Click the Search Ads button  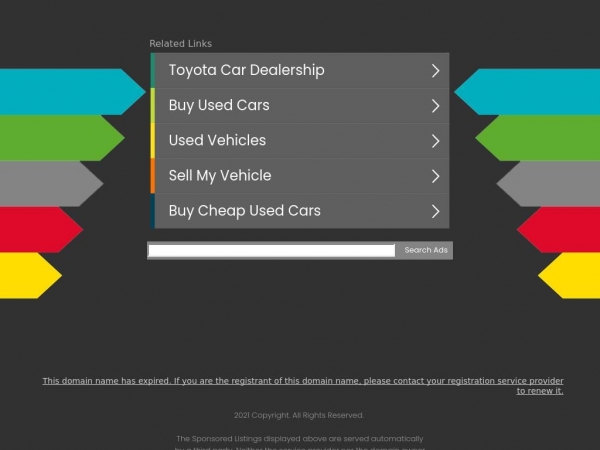(426, 250)
